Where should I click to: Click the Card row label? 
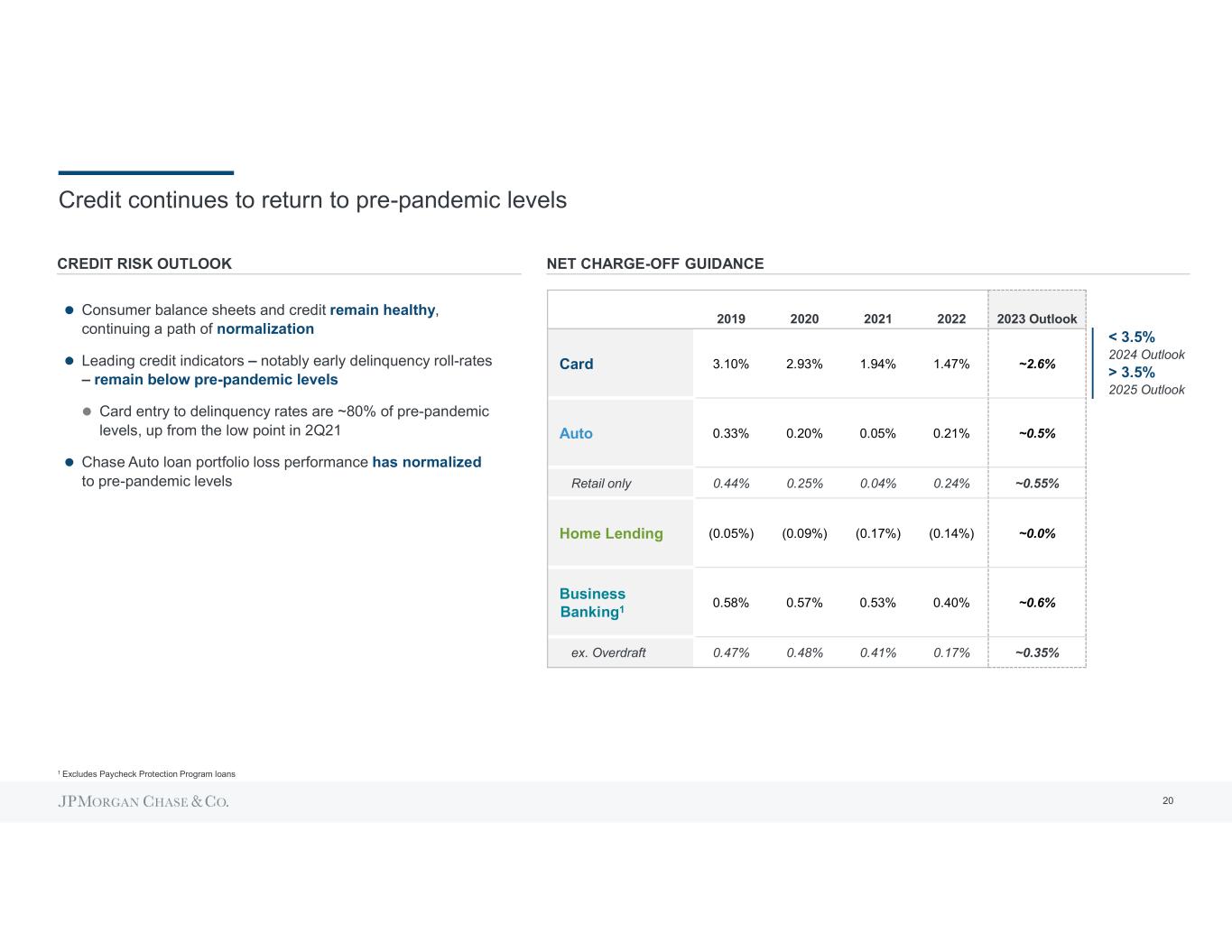(x=576, y=364)
